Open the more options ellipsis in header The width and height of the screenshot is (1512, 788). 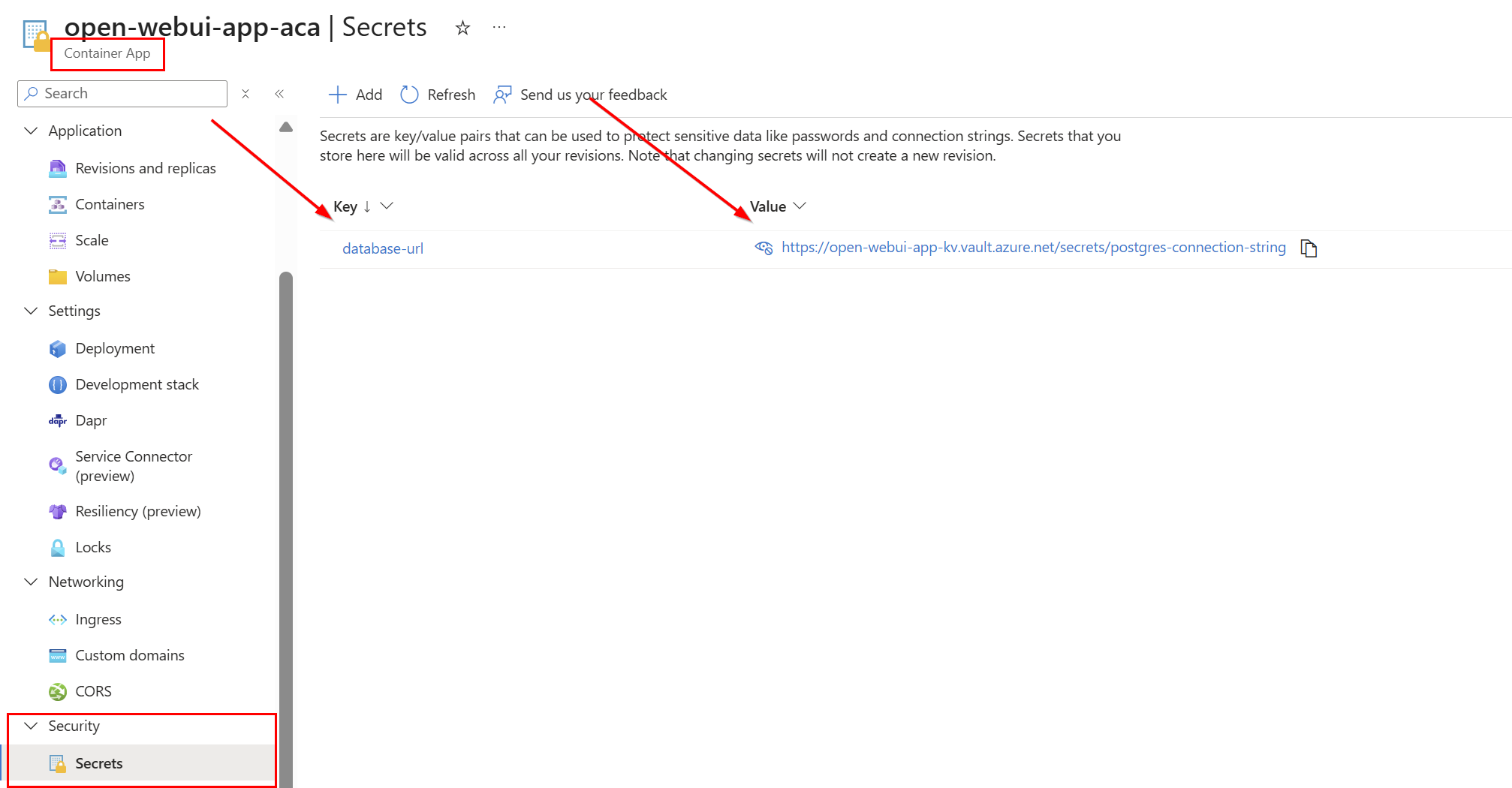(x=499, y=28)
